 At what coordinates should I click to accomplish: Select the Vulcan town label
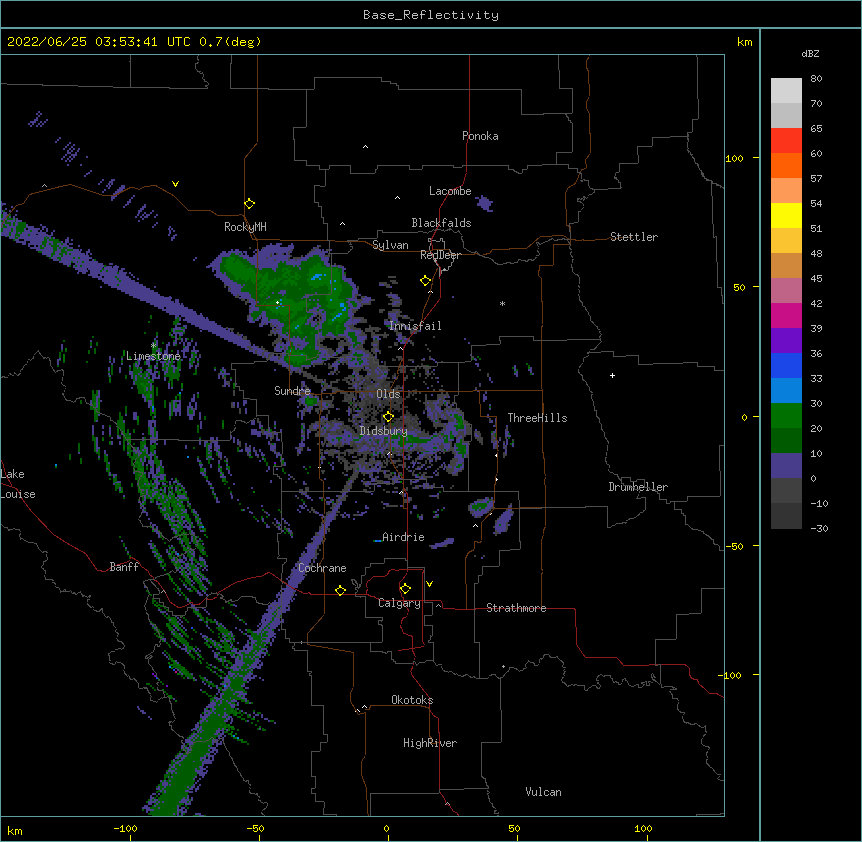click(543, 792)
